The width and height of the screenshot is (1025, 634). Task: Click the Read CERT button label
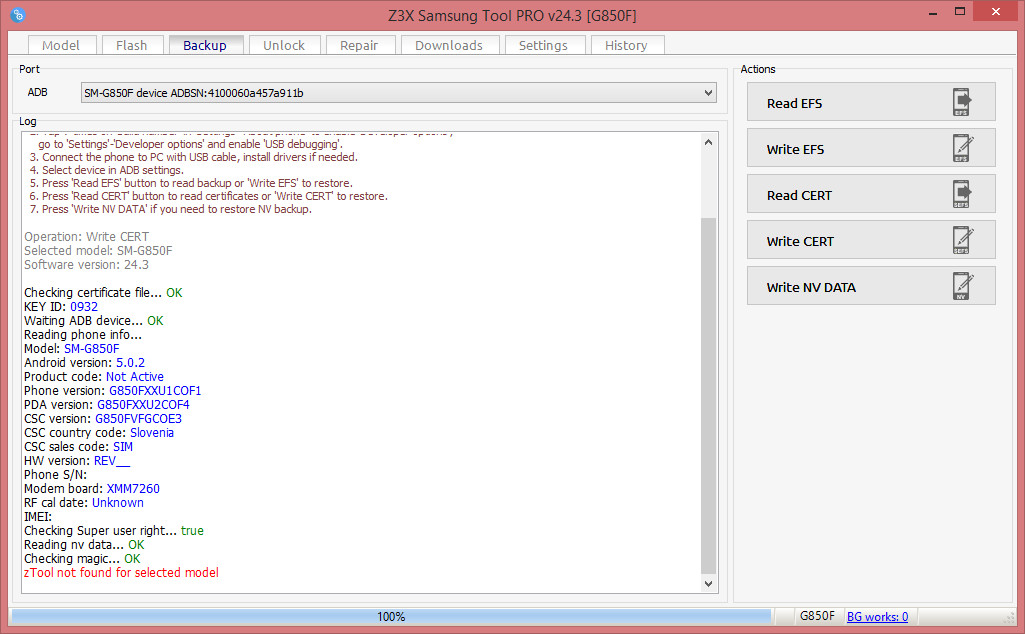(799, 195)
